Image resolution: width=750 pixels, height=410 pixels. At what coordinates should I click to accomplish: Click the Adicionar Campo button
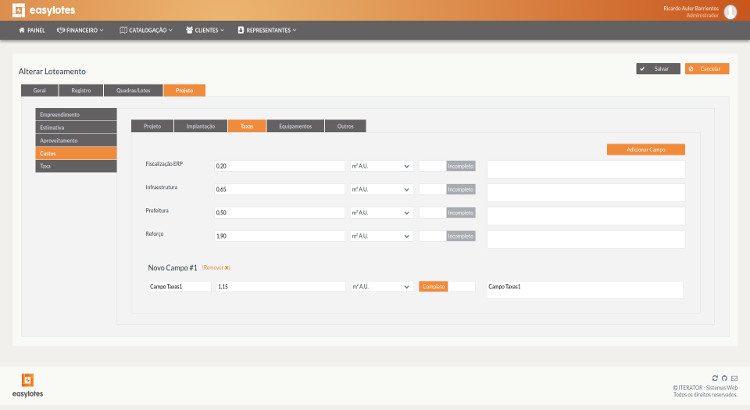point(646,150)
